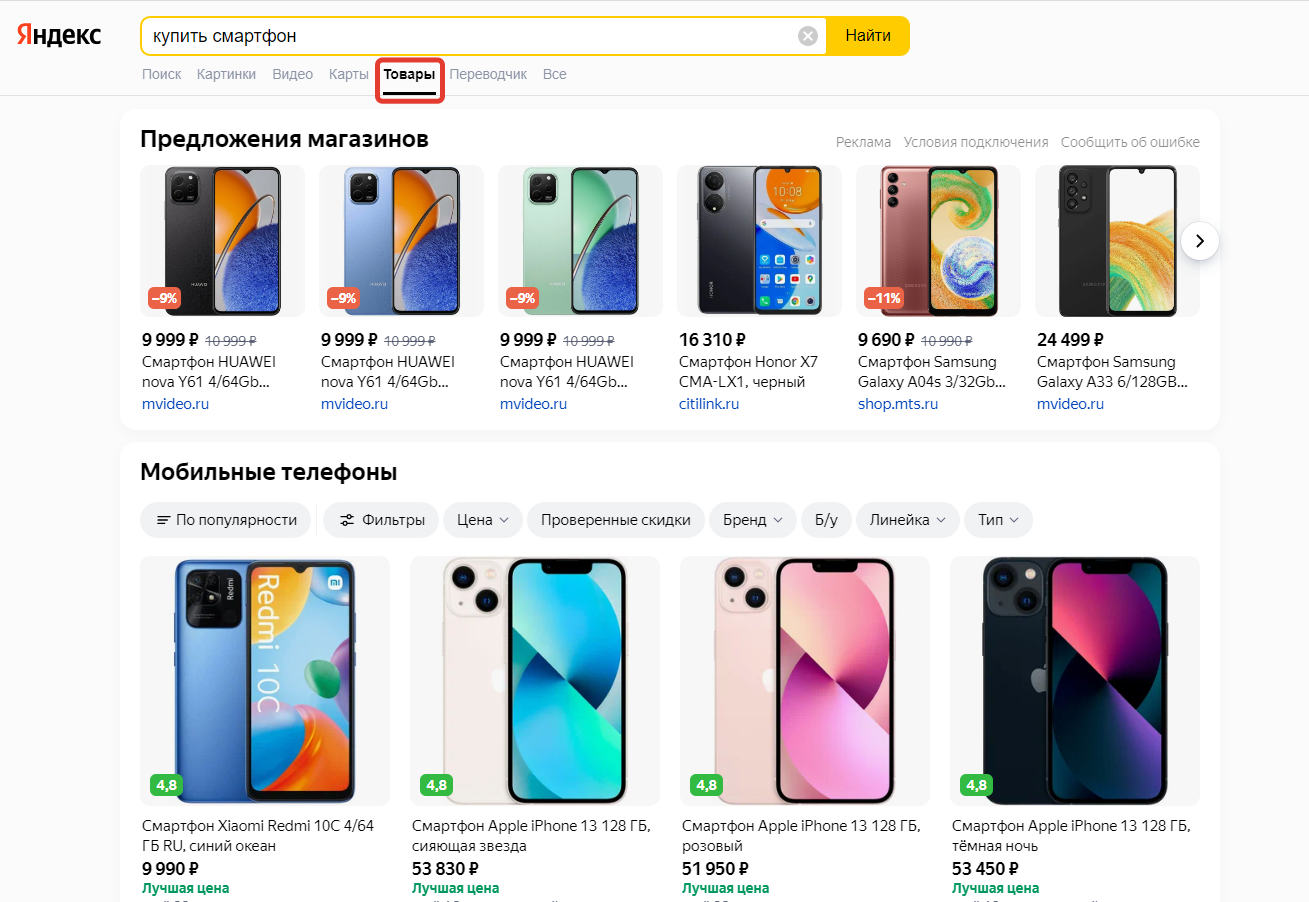The width and height of the screenshot is (1309, 902).
Task: Toggle the Б/у filter chip
Action: click(826, 520)
